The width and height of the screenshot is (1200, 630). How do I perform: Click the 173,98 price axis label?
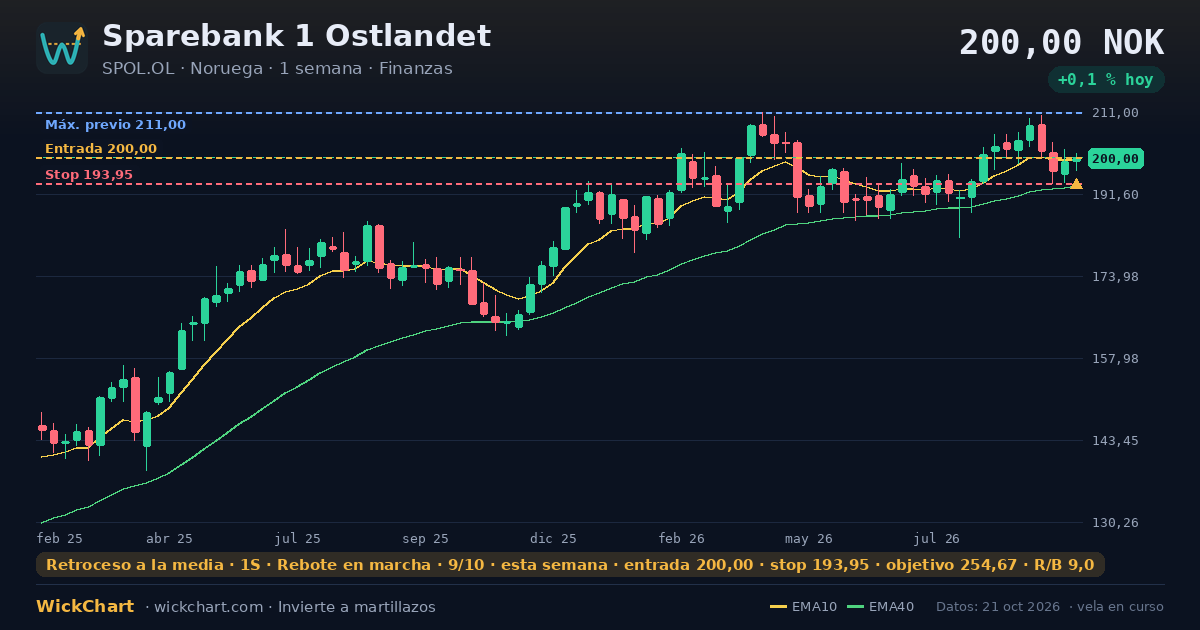coord(1115,277)
